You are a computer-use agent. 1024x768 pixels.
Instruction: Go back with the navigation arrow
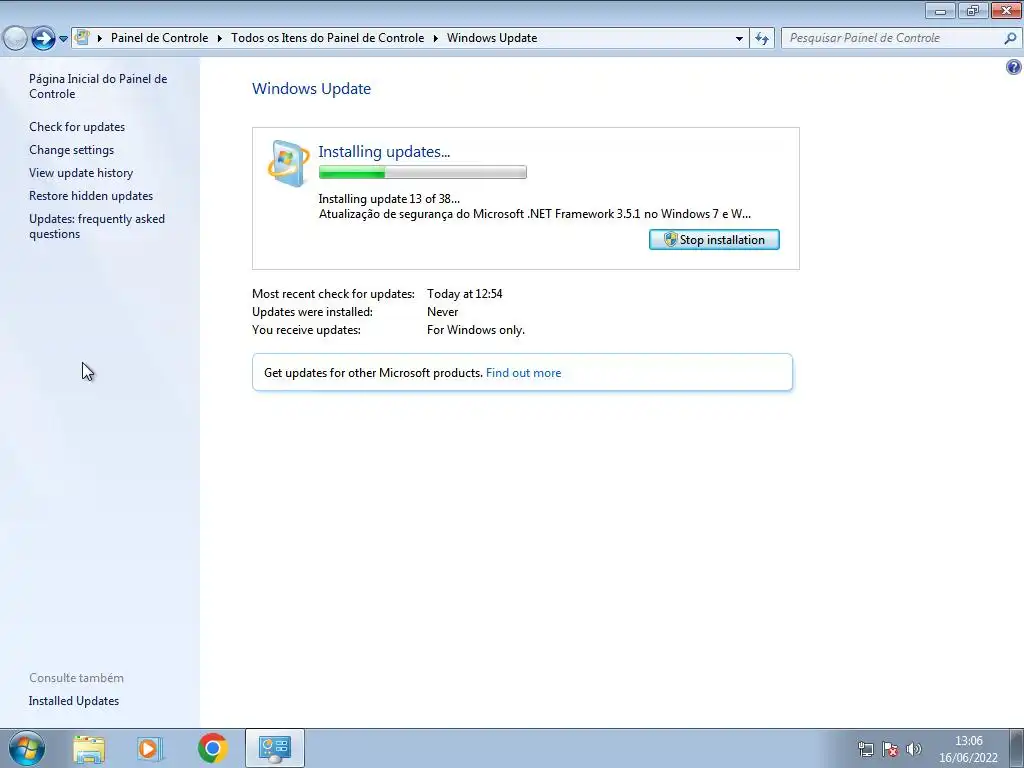coord(15,38)
